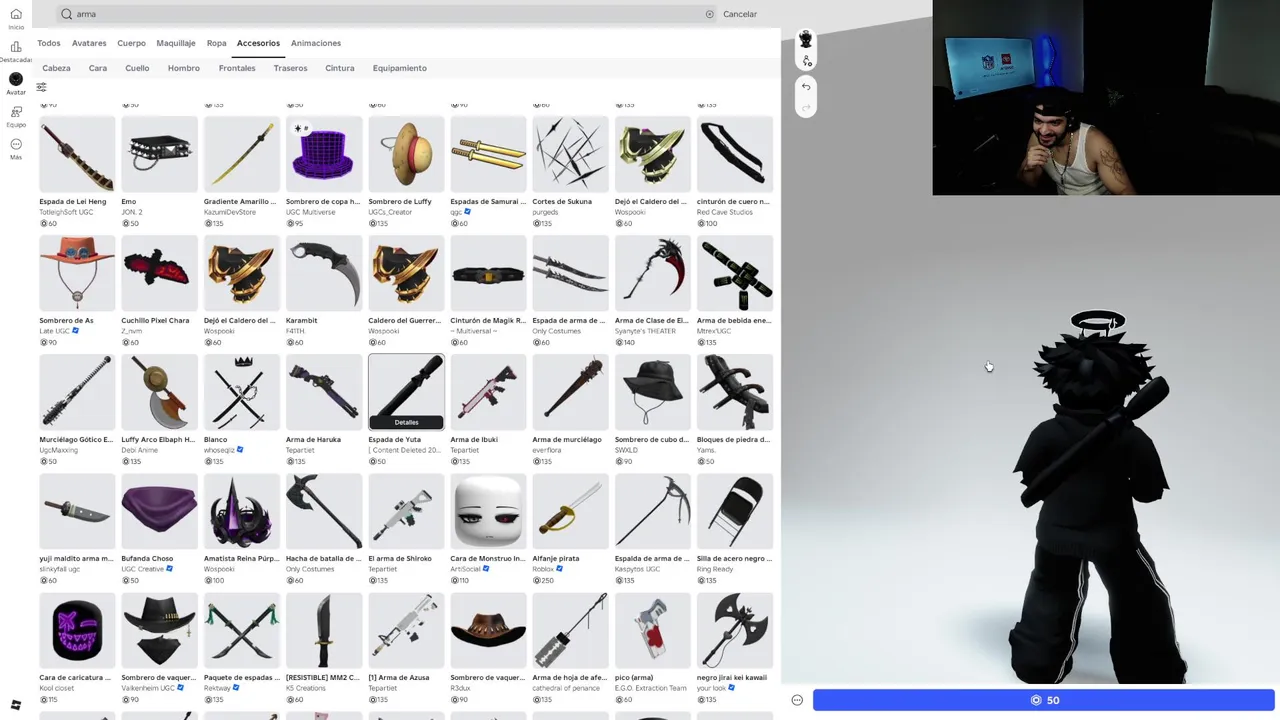Undo the last avatar change
Viewport: 1280px width, 720px height.
click(x=806, y=86)
